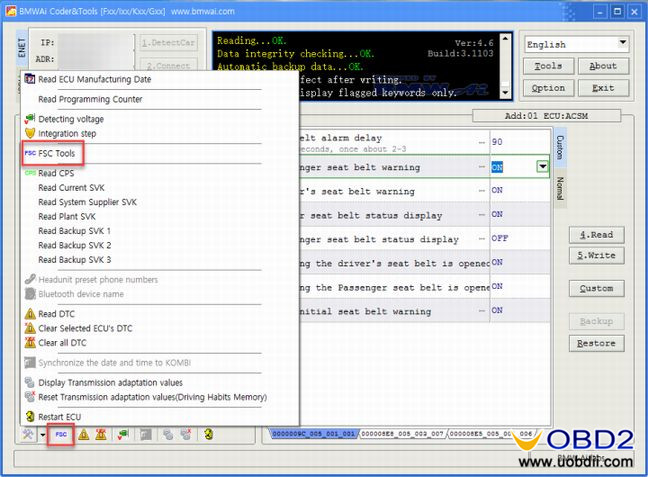The width and height of the screenshot is (648, 477).
Task: Click the Detecting voltage toolbar icon
Action: click(123, 434)
